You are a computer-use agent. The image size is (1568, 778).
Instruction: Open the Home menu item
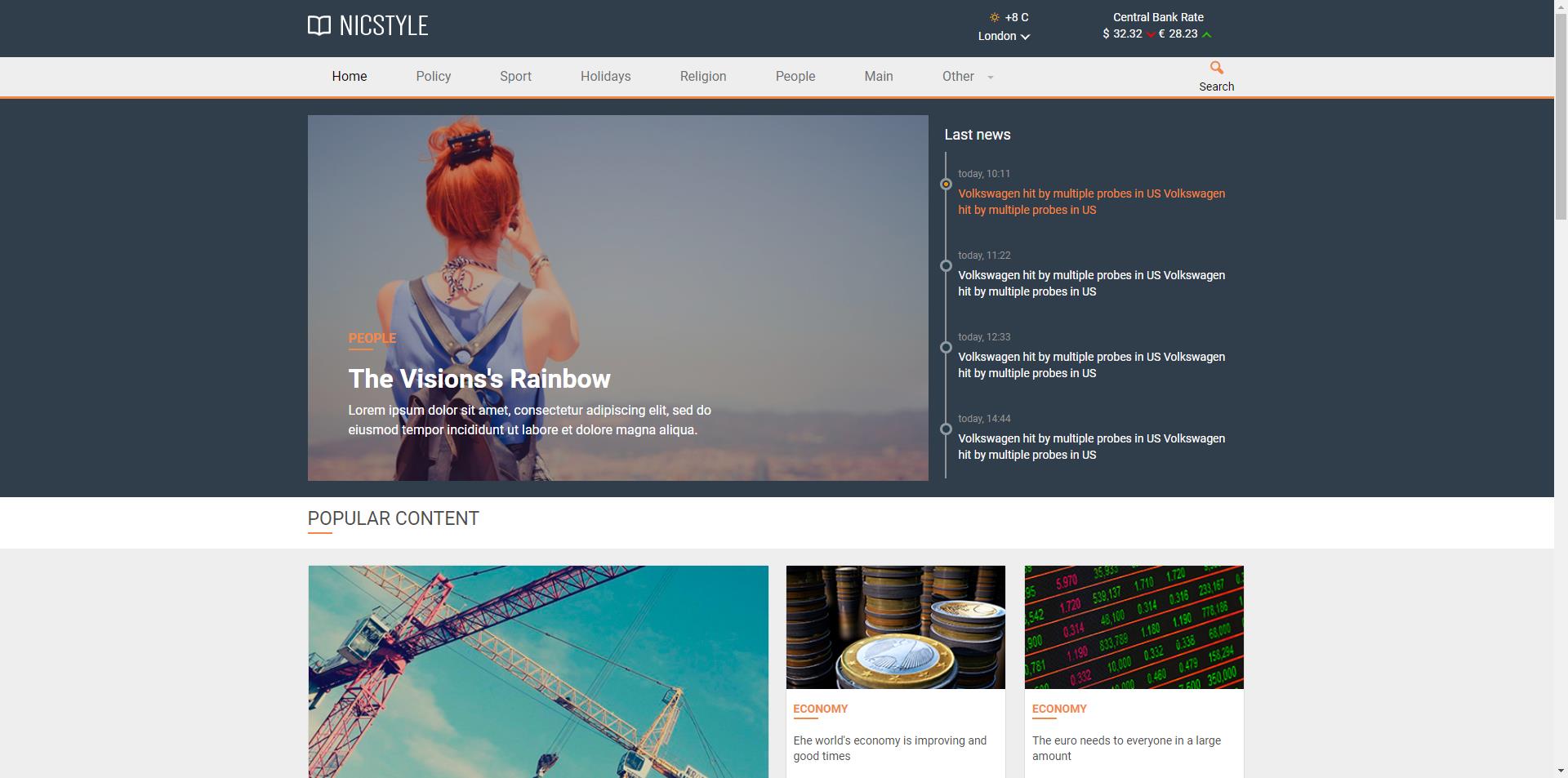click(350, 76)
